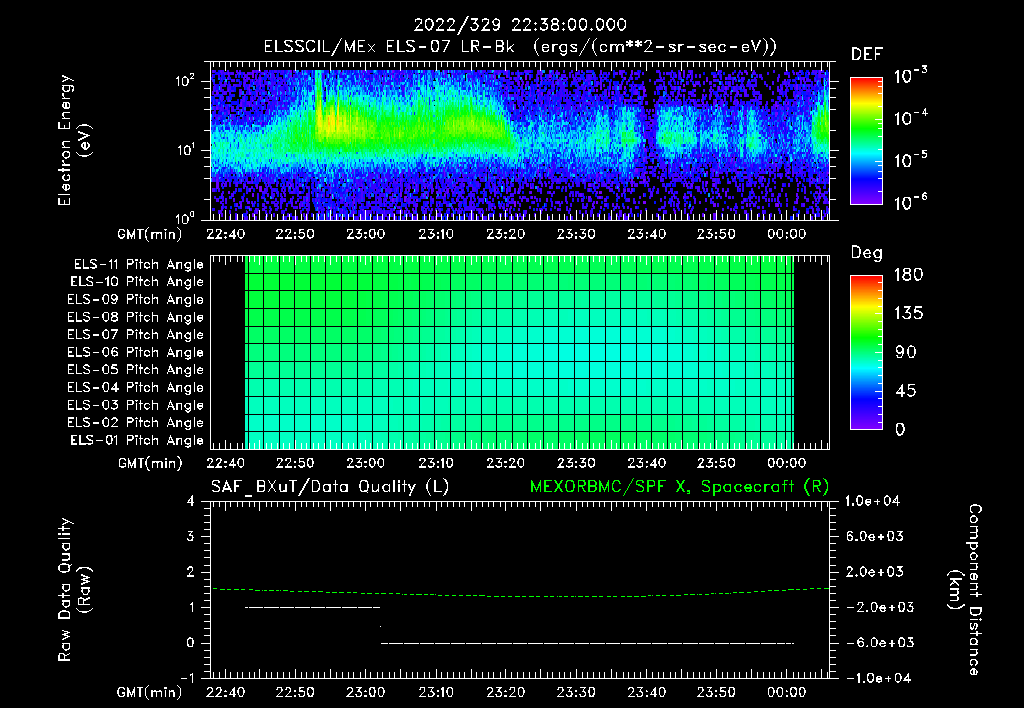Click the green dashed spacecraft X trace
Image resolution: width=1024 pixels, height=708 pixels.
click(520, 593)
